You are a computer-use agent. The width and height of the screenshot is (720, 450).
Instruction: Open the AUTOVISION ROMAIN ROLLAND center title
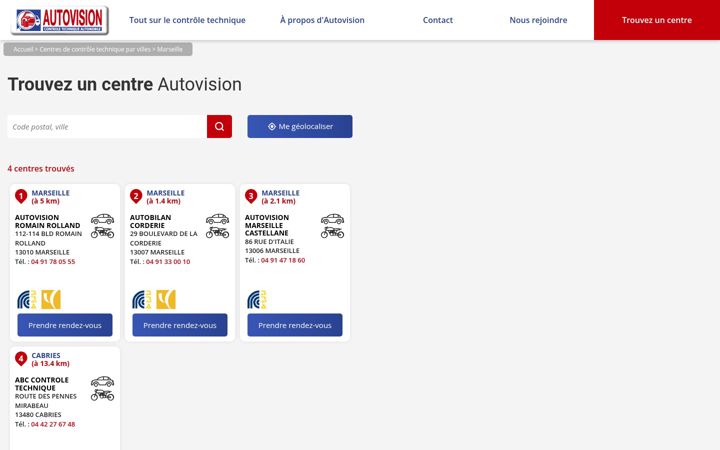pyautogui.click(x=47, y=221)
